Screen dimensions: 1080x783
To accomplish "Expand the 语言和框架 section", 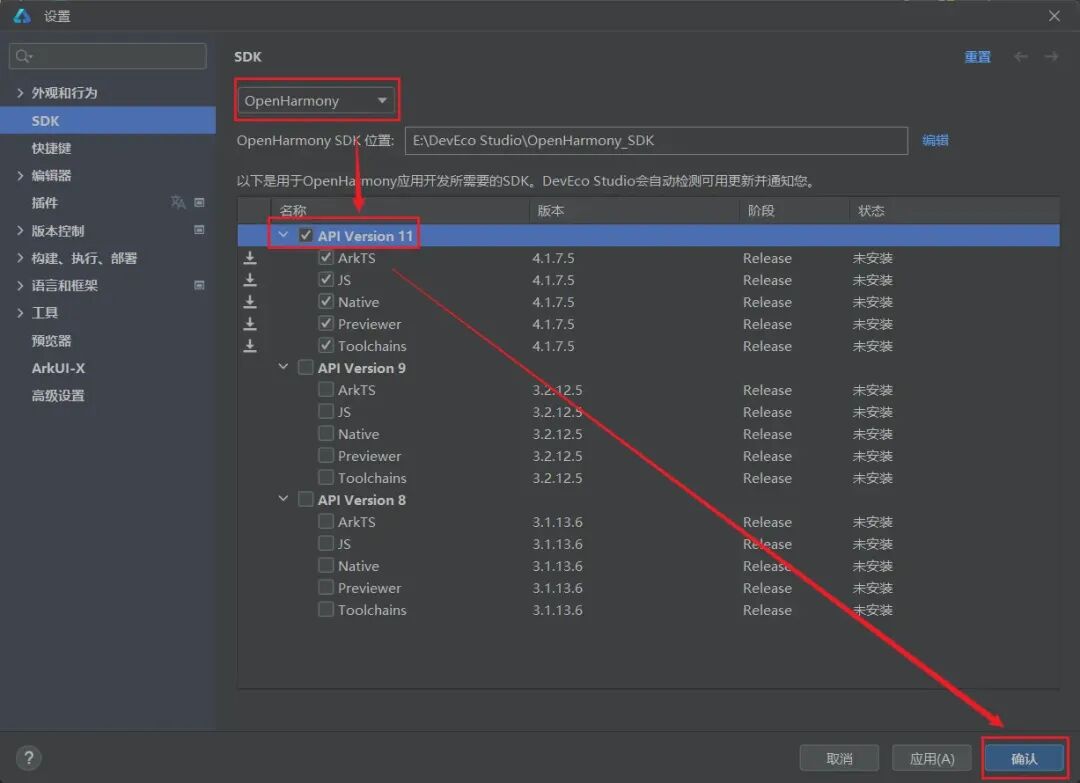I will point(20,285).
